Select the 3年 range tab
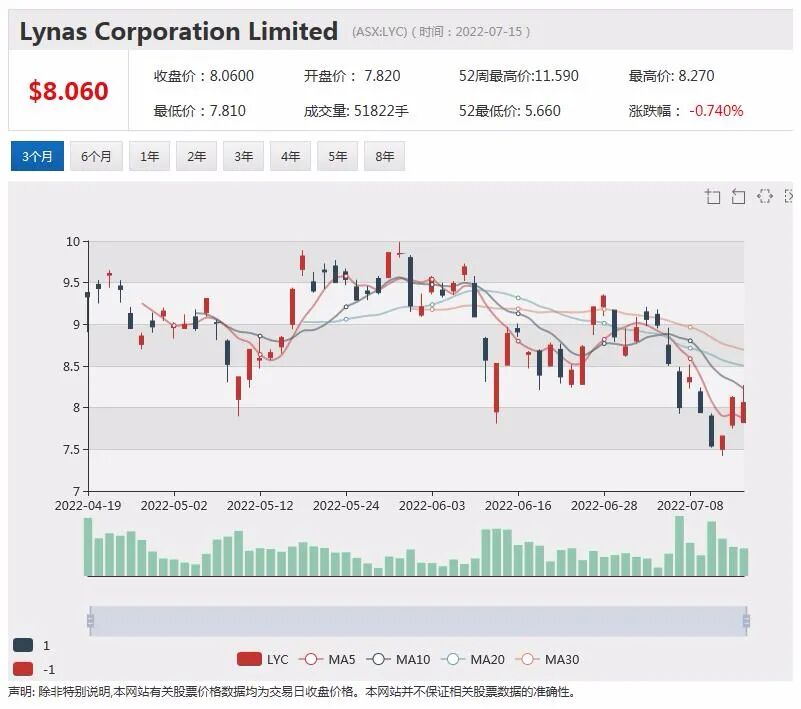The image size is (801, 709). point(243,156)
